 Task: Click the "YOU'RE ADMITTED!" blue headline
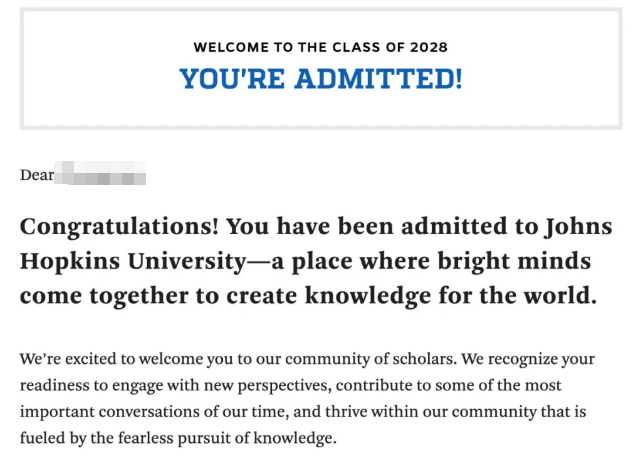tap(320, 78)
